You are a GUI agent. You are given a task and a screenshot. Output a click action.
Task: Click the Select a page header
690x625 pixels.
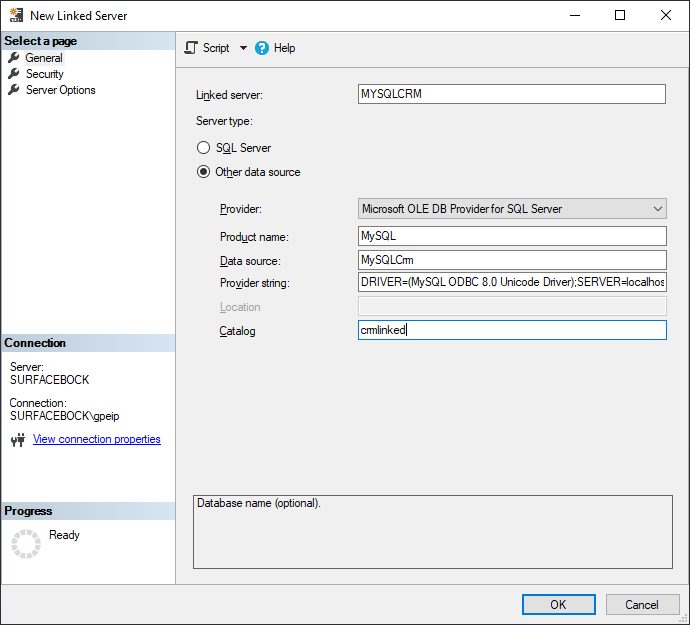(x=88, y=41)
